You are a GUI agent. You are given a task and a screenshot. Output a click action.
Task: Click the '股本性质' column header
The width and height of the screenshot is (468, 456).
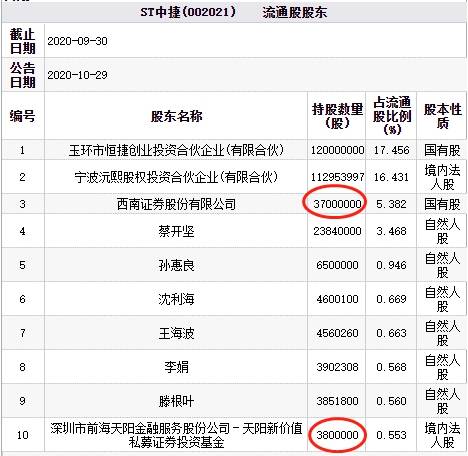click(442, 116)
